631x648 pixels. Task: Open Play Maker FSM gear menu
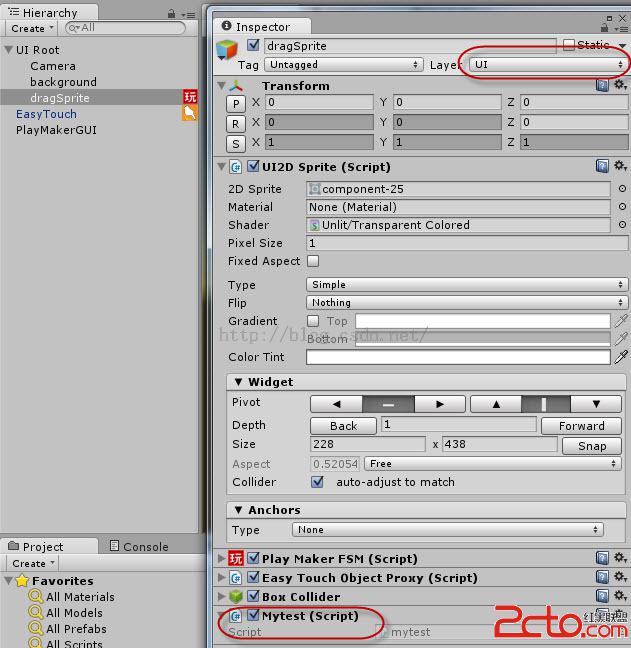click(620, 558)
